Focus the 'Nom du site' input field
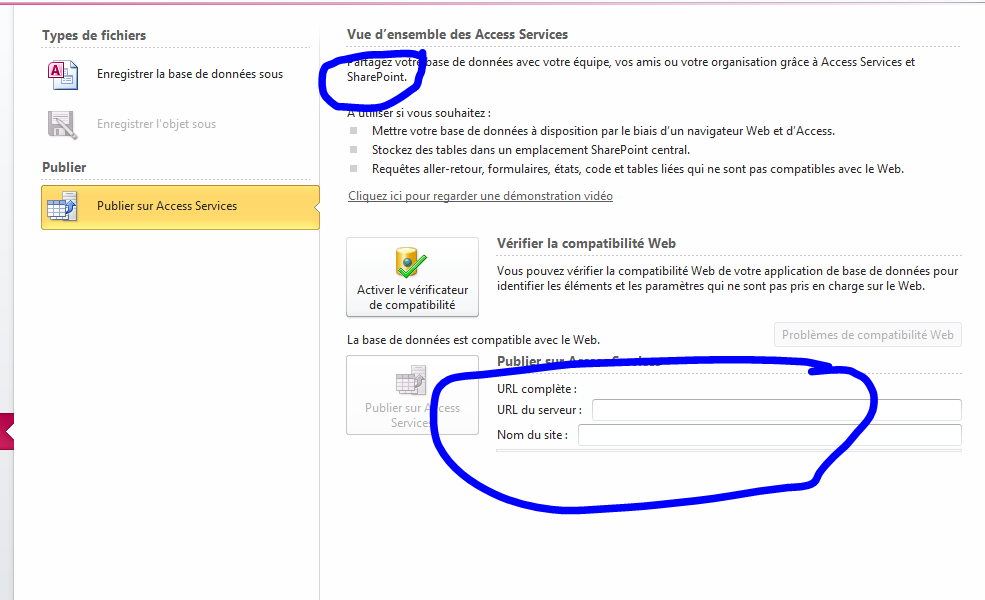The height and width of the screenshot is (600, 985). [770, 435]
